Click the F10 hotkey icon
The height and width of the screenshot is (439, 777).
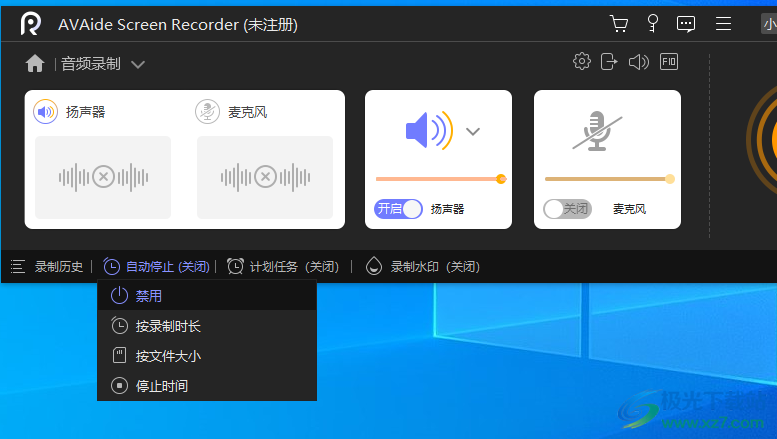[669, 62]
